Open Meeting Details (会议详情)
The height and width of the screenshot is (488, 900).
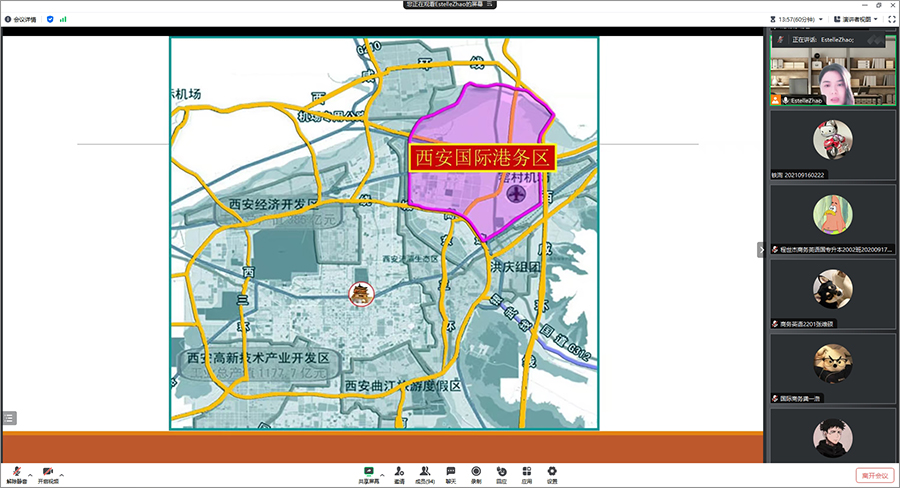click(x=21, y=18)
